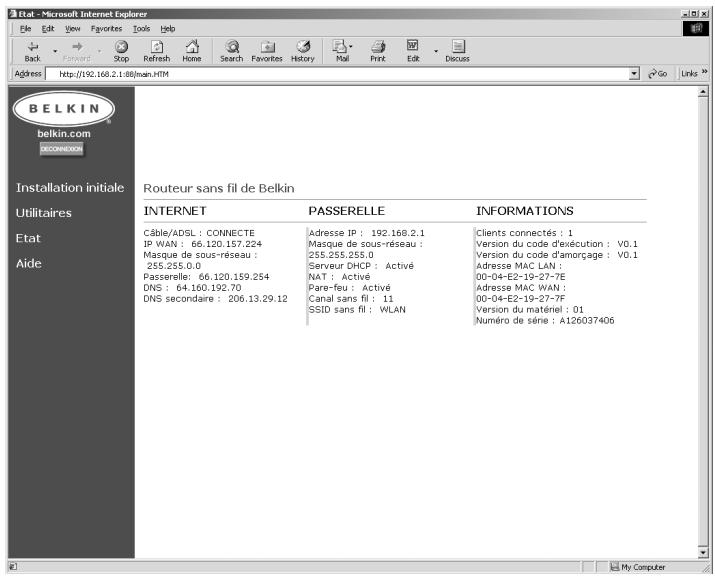715x576 pixels.
Task: Click the status bar page icon
Action: click(13, 566)
